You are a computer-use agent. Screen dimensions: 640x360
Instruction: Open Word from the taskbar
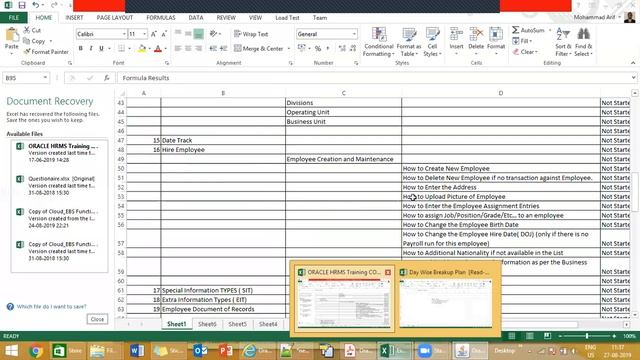tap(137, 351)
